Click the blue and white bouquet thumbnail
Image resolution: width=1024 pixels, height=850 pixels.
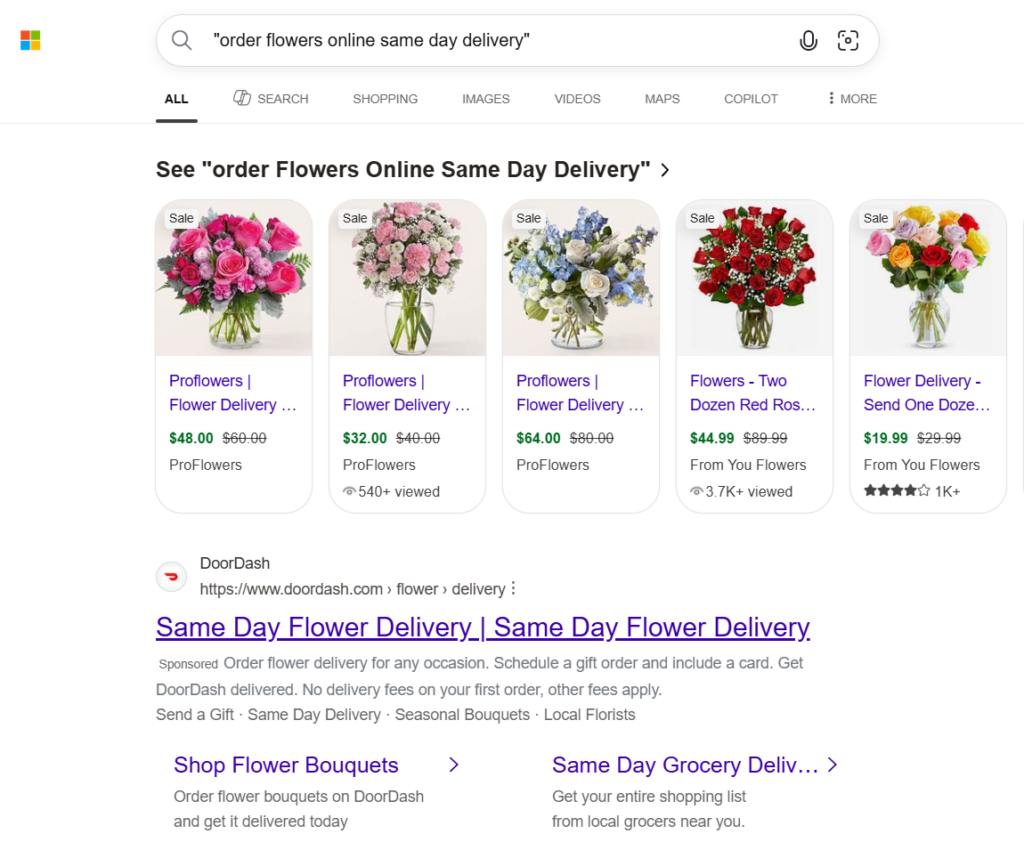pos(581,278)
